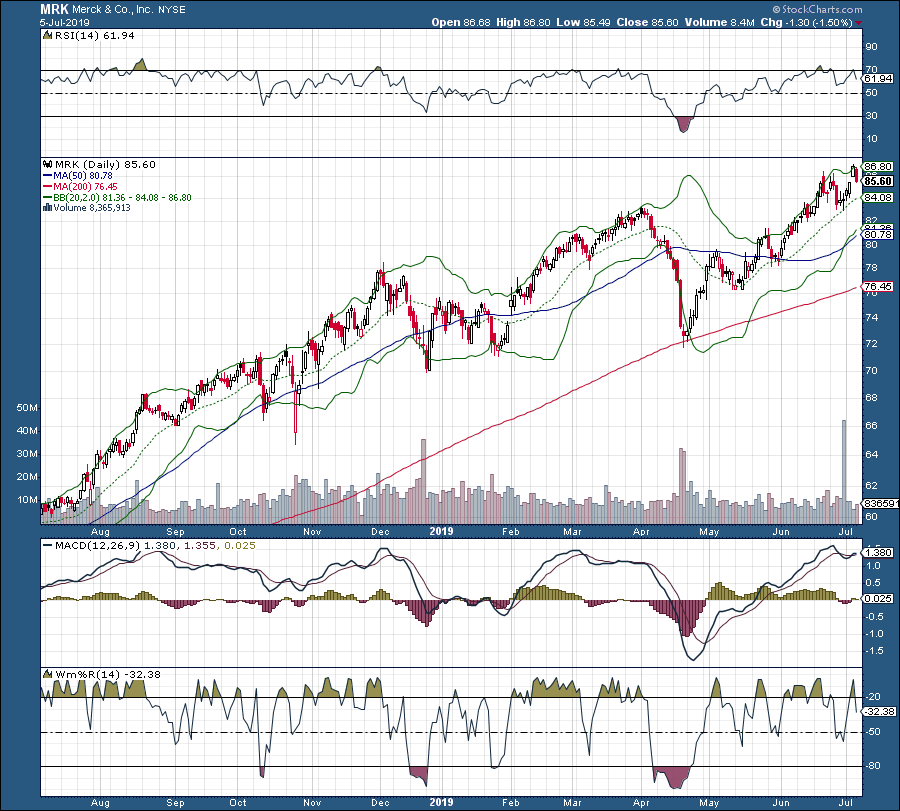This screenshot has width=900, height=811.
Task: Click the 'Merck & Co., Inc.' company name
Action: point(114,9)
